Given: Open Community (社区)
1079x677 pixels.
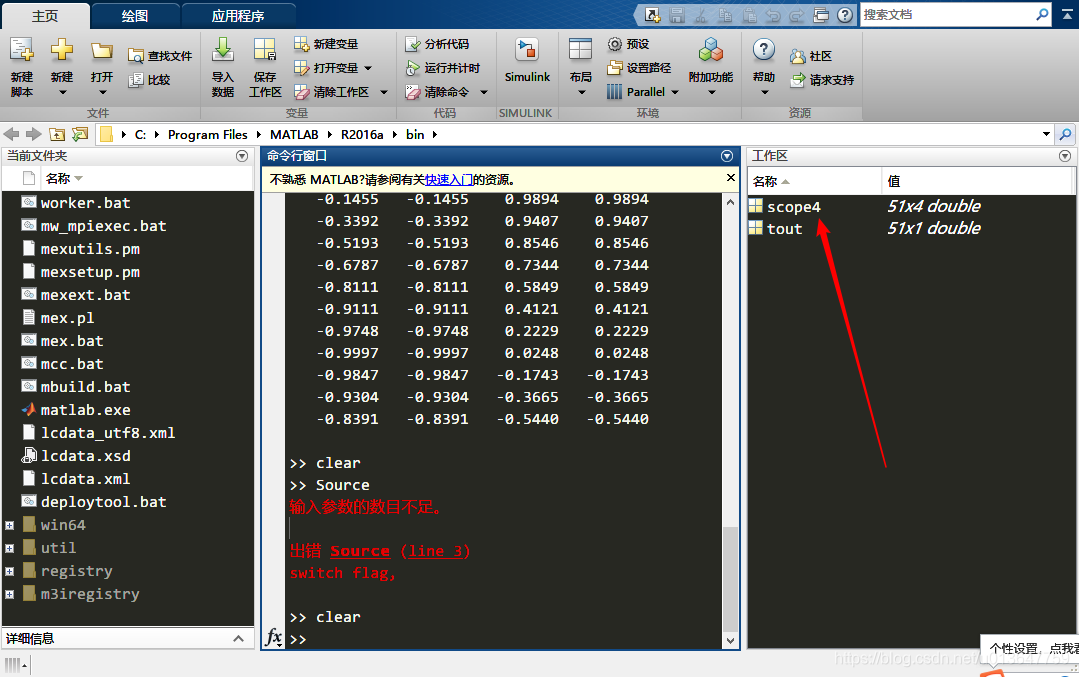Looking at the screenshot, I should point(811,56).
